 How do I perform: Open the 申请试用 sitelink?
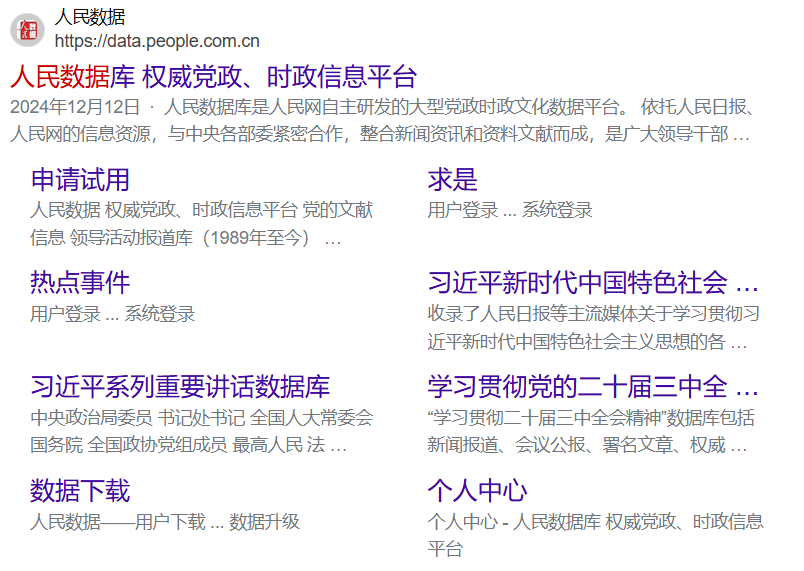click(x=80, y=180)
